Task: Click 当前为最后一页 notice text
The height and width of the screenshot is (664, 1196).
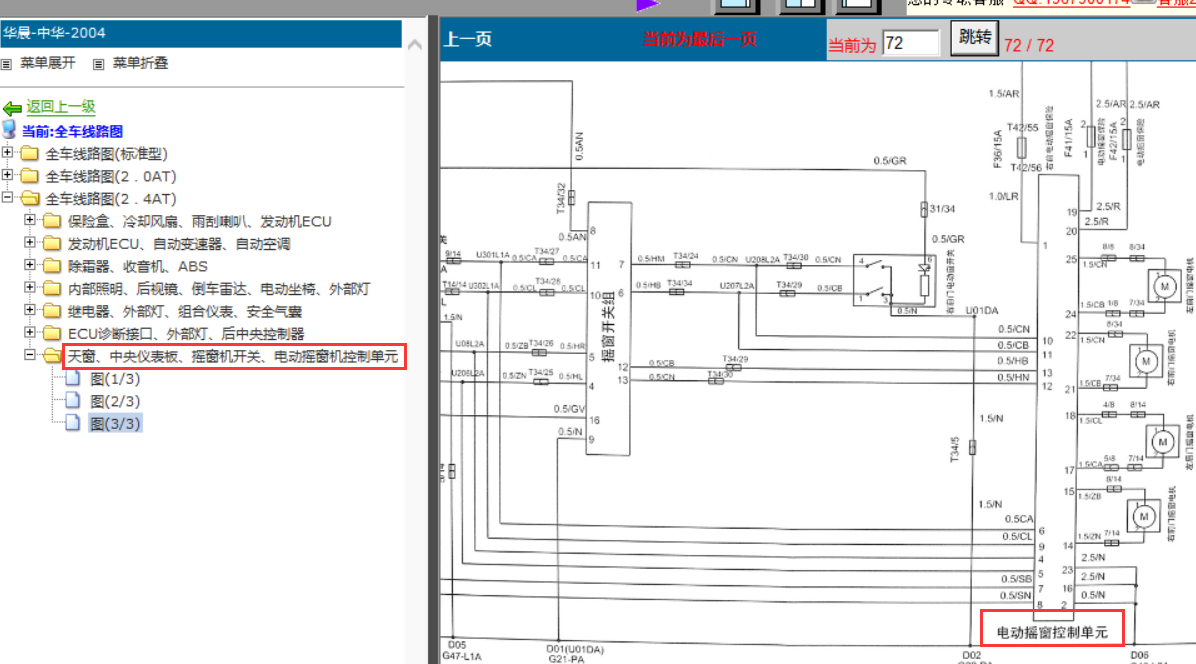Action: pyautogui.click(x=699, y=39)
